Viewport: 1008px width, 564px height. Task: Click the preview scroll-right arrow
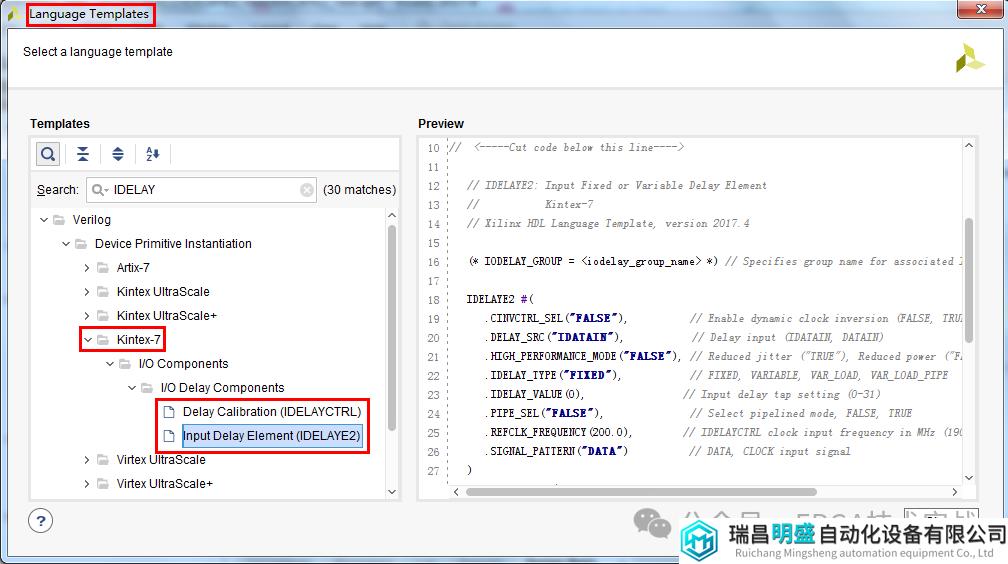pyautogui.click(x=955, y=492)
